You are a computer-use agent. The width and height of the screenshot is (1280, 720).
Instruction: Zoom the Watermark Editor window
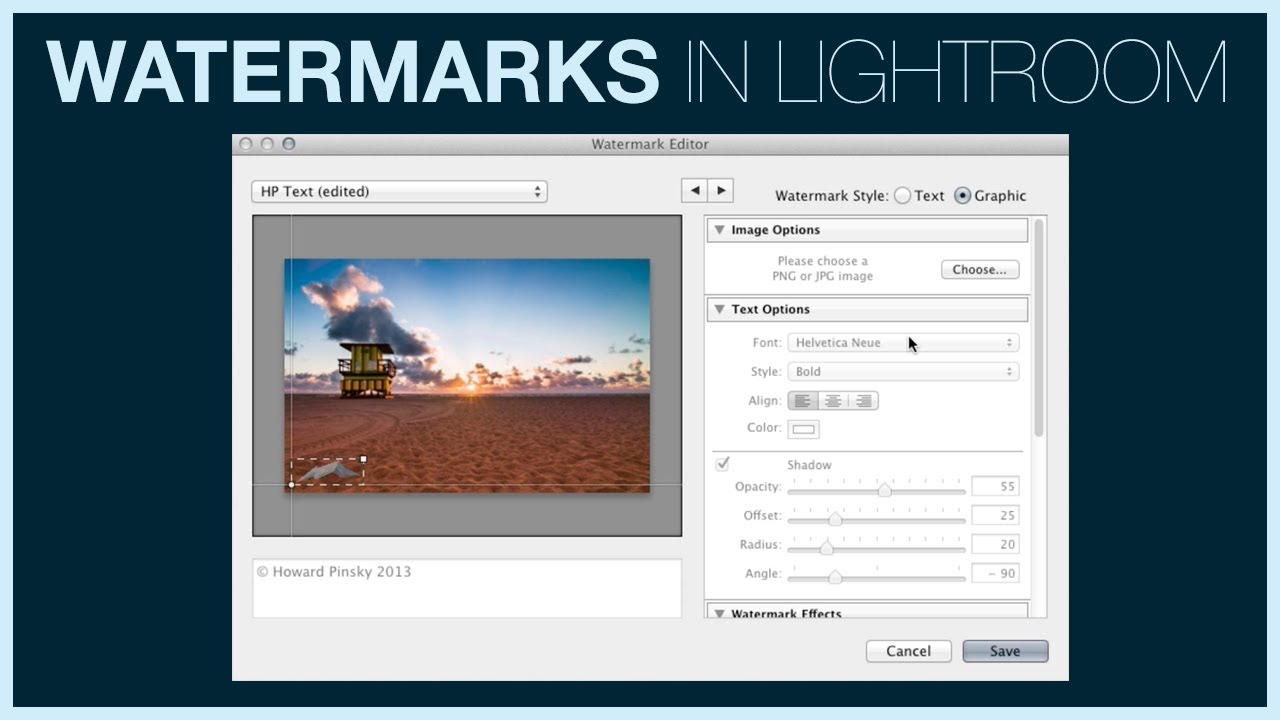(x=289, y=144)
